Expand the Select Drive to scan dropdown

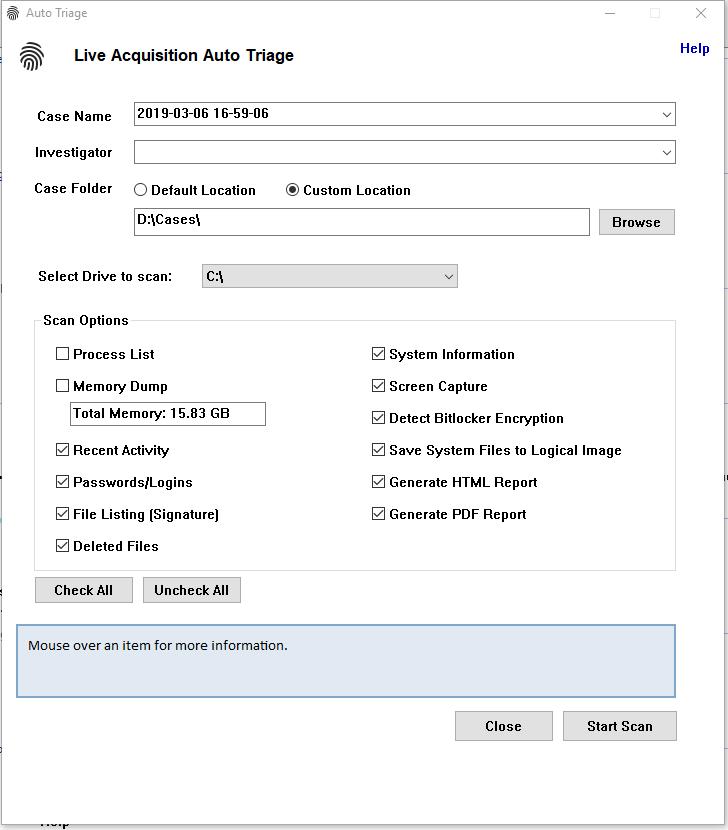[448, 277]
